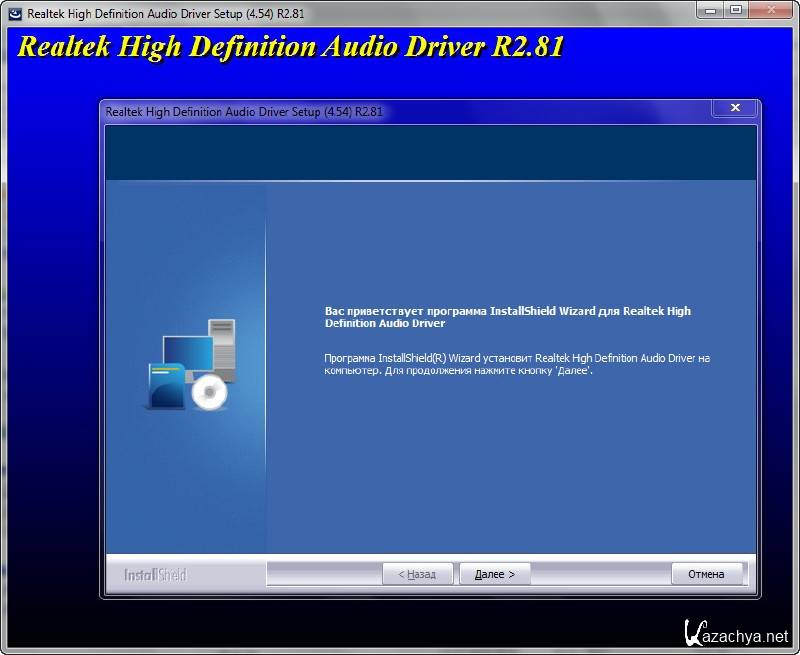
Task: Click the blue software box icon
Action: coord(165,386)
